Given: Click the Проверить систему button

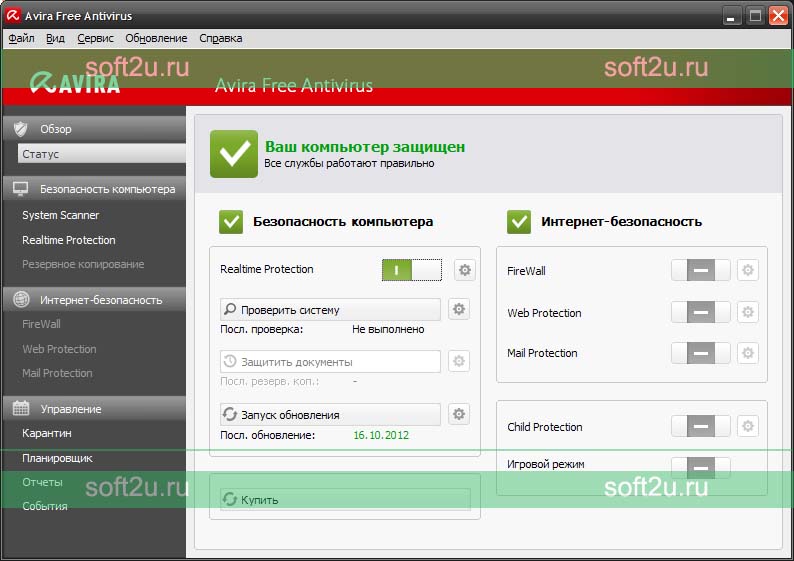Looking at the screenshot, I should [x=330, y=309].
